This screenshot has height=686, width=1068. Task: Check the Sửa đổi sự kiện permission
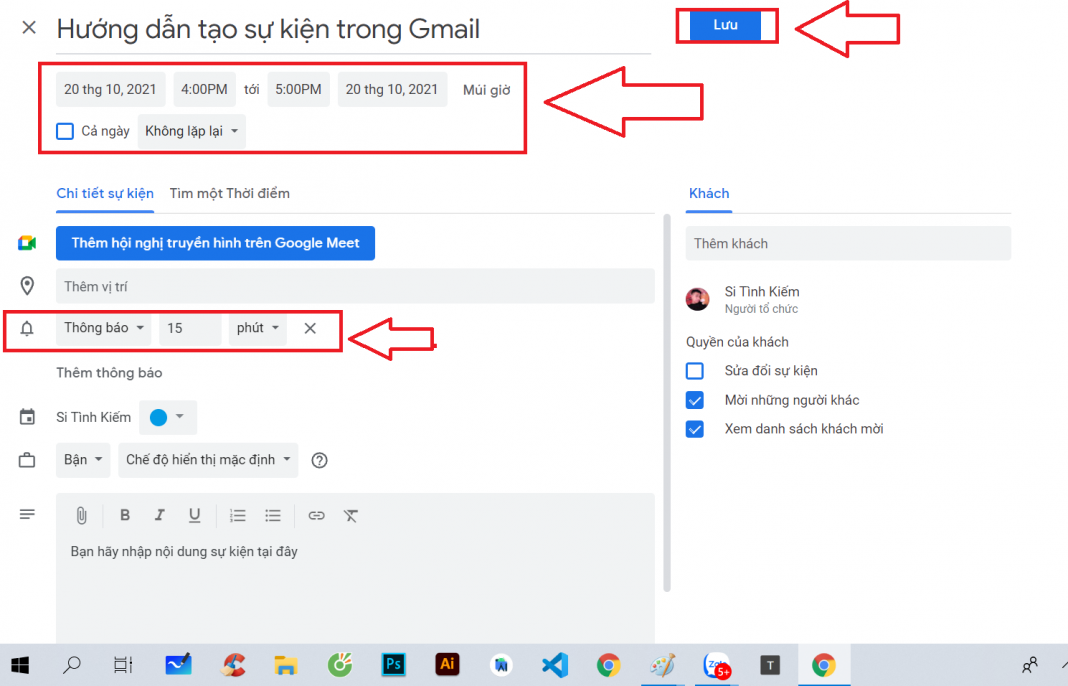tap(695, 371)
